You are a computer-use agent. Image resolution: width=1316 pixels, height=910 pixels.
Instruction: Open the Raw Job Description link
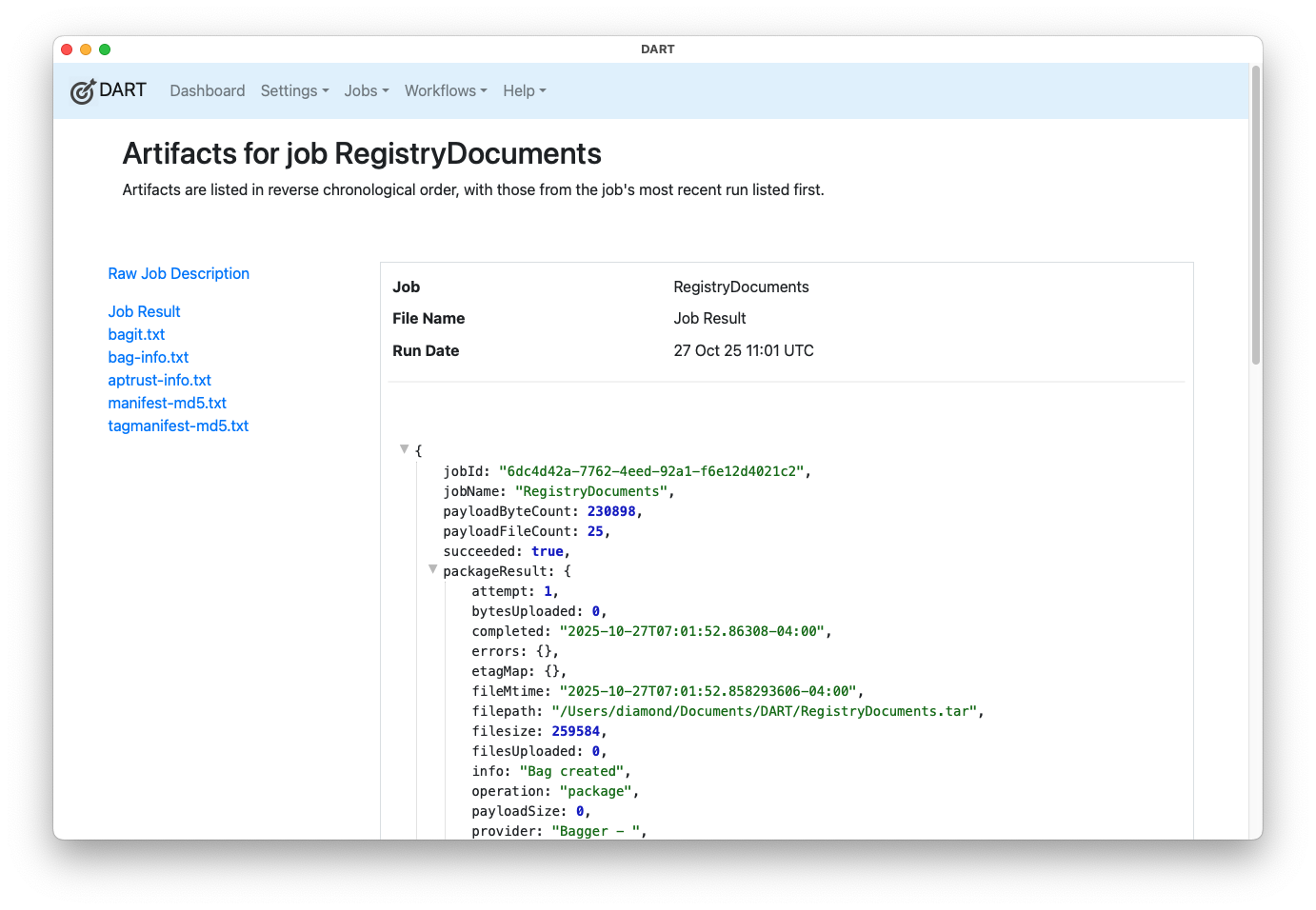tap(178, 274)
